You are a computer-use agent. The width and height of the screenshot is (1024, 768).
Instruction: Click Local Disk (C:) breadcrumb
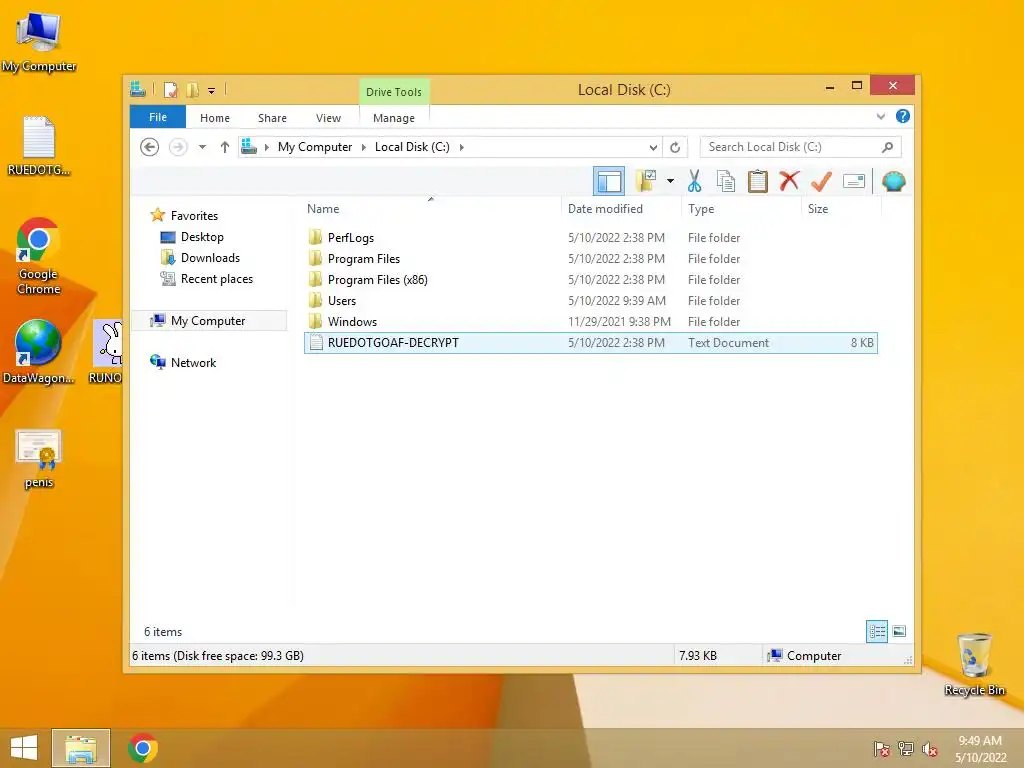(412, 147)
